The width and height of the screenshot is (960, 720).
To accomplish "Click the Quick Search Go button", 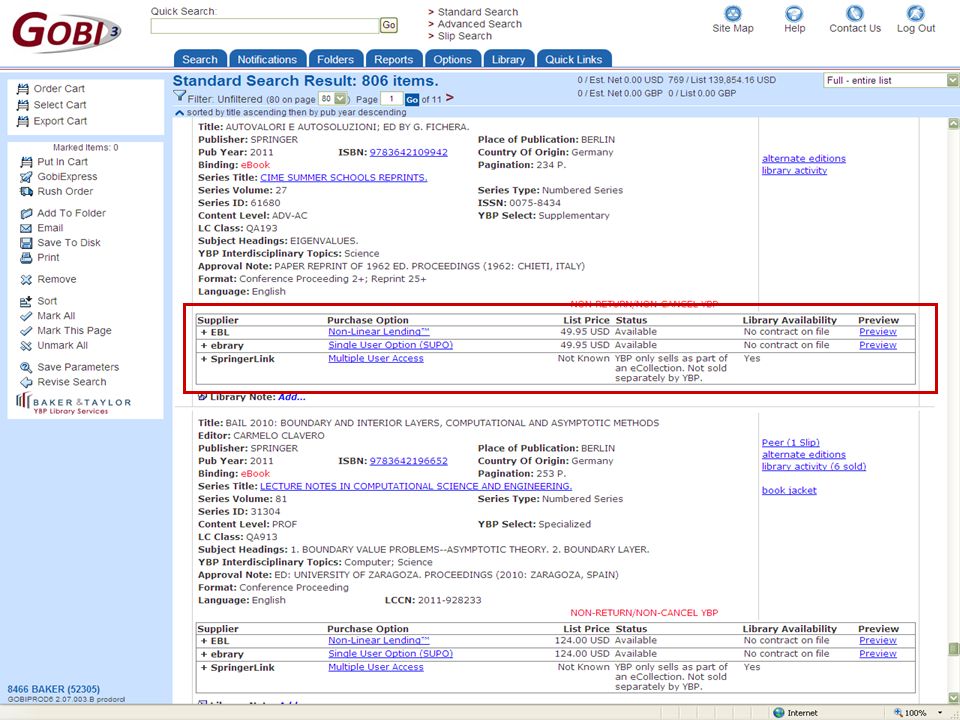I will coord(389,25).
